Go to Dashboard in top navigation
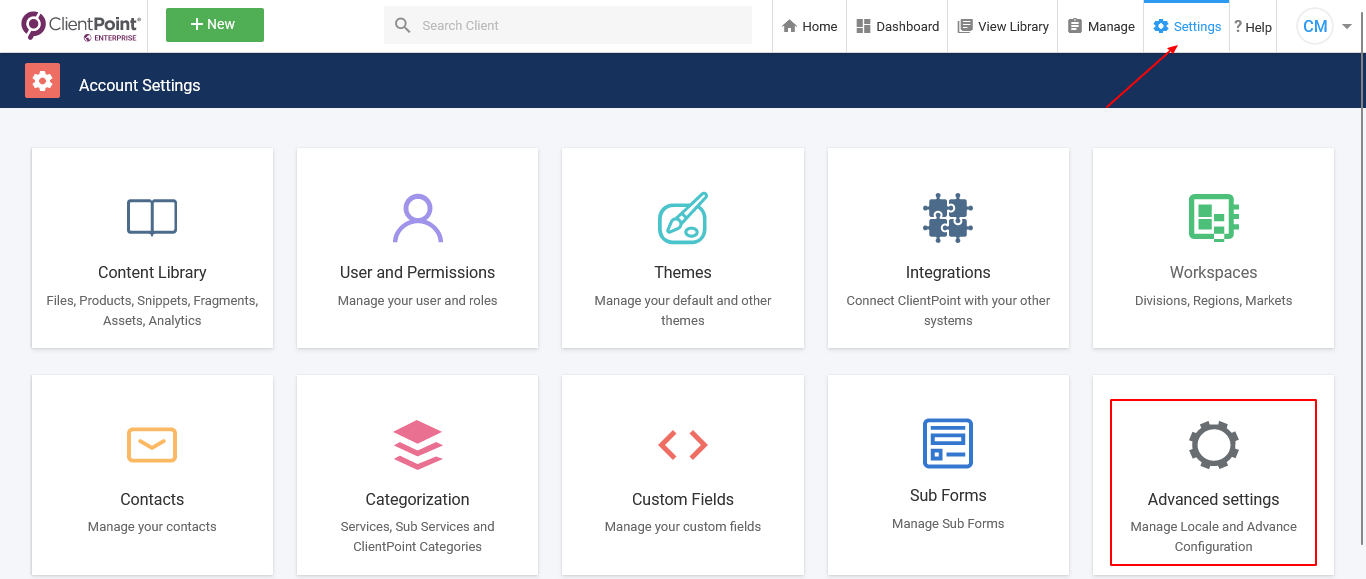Screen dimensions: 1366x579 coord(897,26)
